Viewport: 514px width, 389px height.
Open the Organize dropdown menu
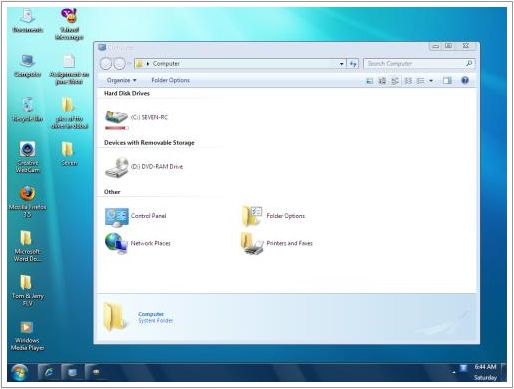121,80
